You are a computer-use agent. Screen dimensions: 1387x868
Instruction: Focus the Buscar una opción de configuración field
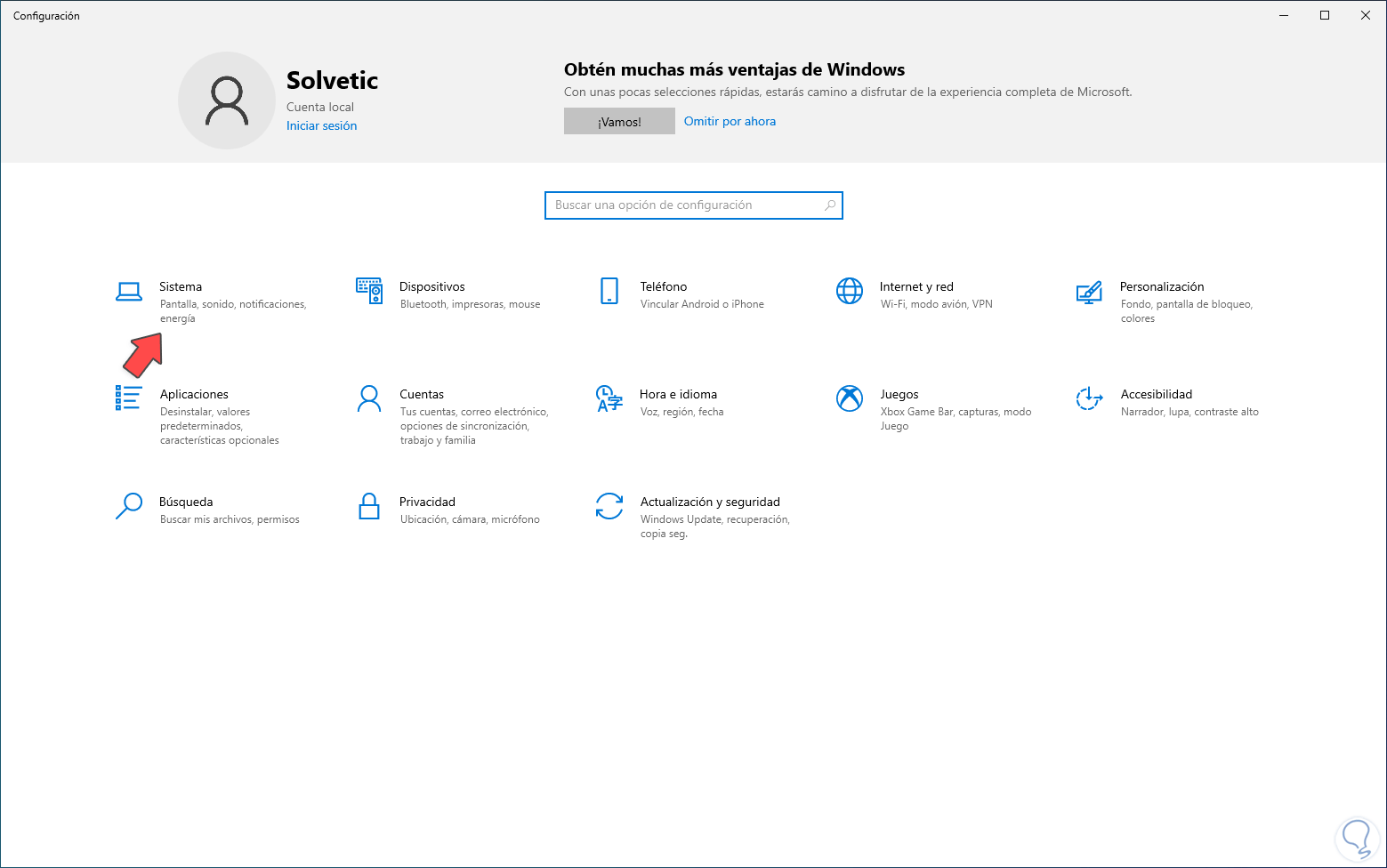point(694,205)
